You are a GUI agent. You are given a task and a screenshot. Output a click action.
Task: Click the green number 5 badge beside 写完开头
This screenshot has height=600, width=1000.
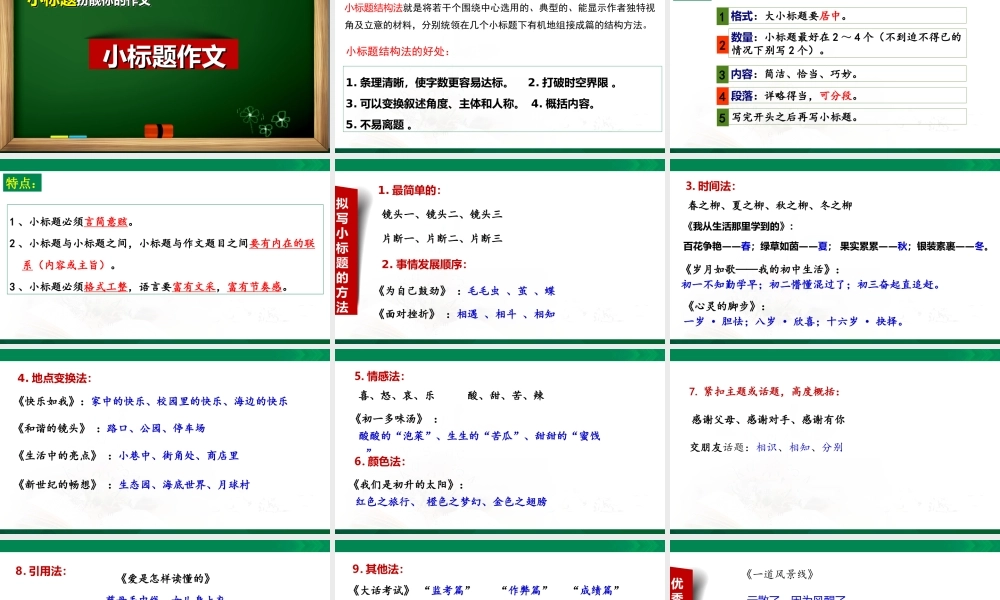point(722,117)
